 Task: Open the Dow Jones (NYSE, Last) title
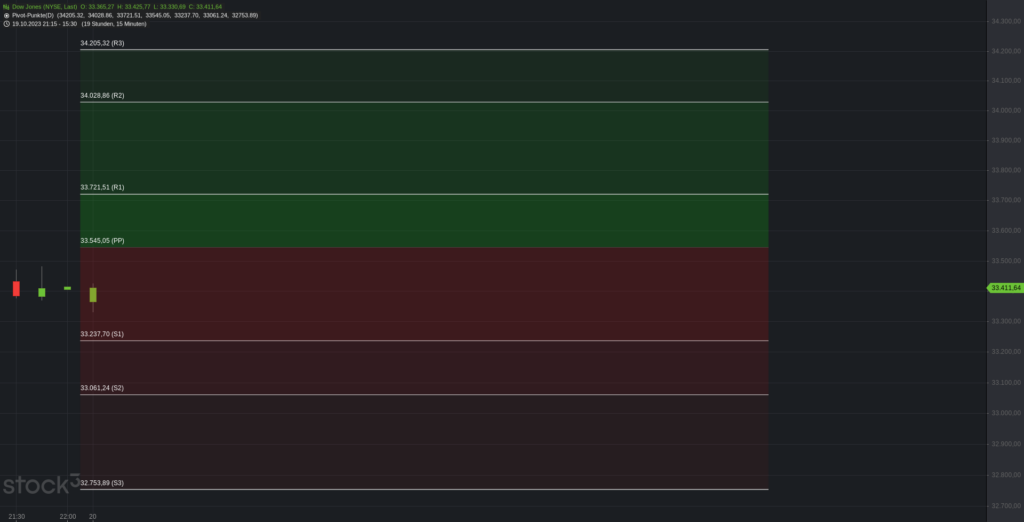(44, 7)
